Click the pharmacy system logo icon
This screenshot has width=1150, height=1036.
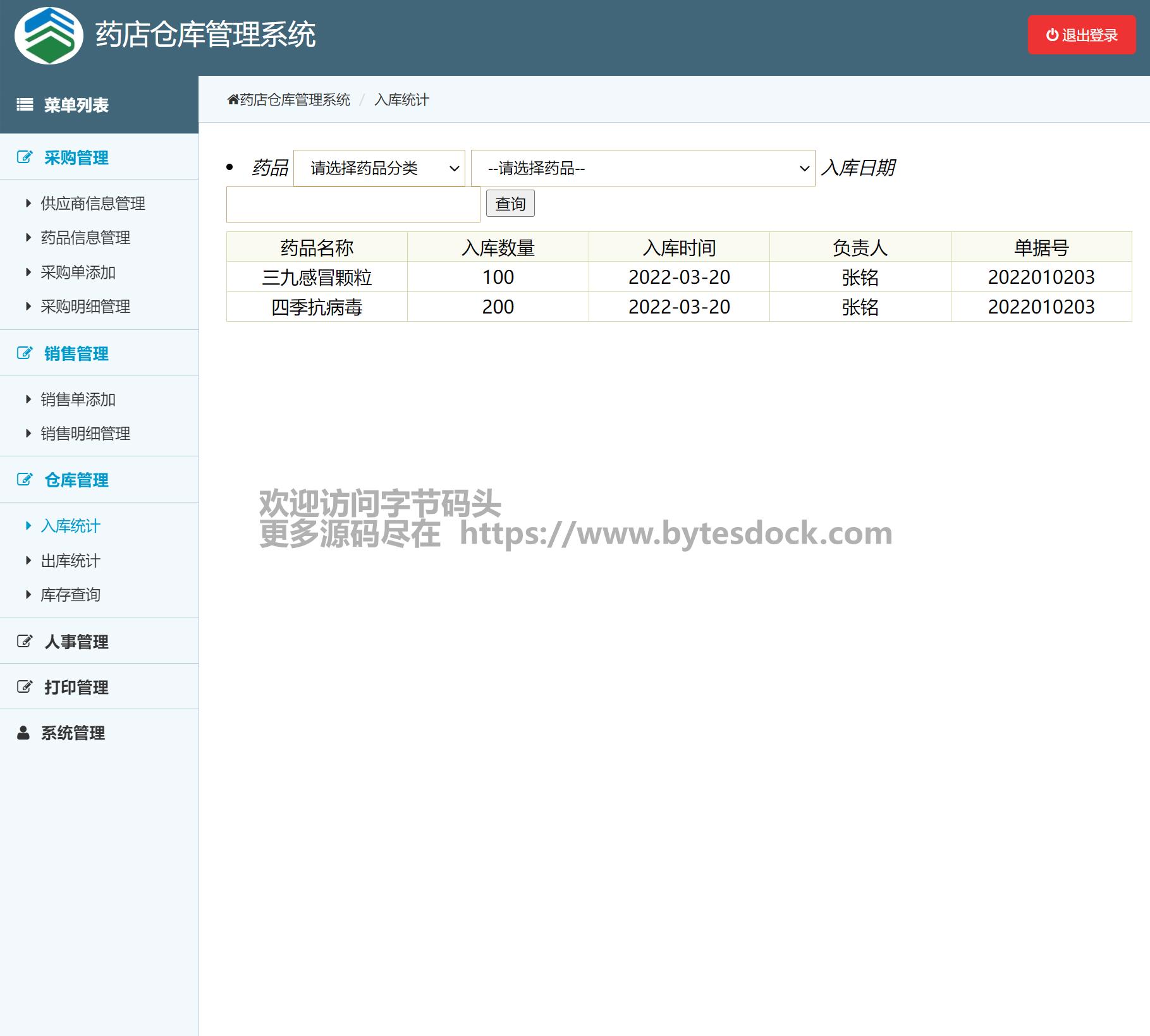click(49, 36)
